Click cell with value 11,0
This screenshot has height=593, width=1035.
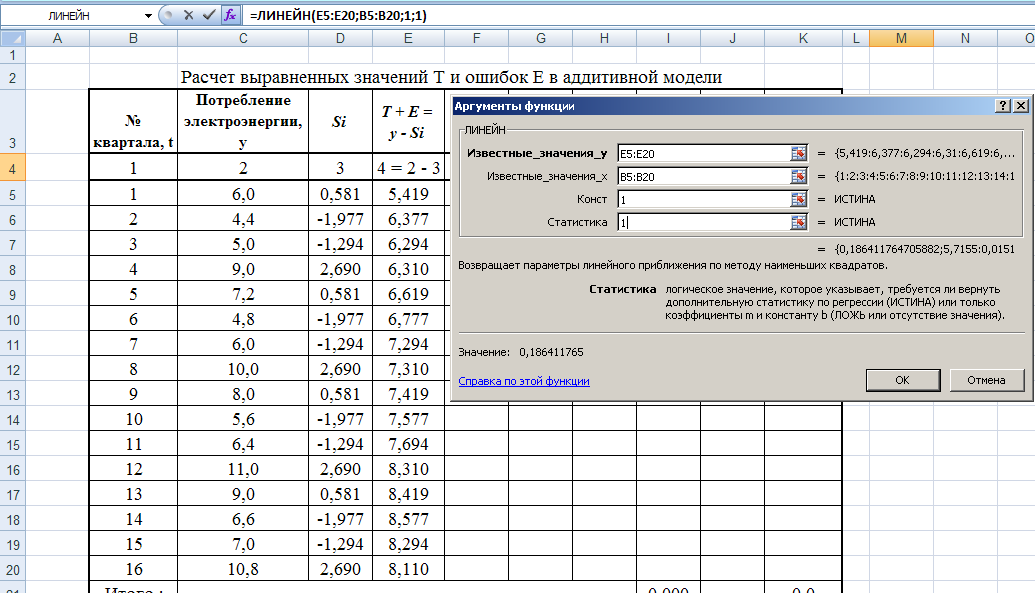pyautogui.click(x=243, y=470)
